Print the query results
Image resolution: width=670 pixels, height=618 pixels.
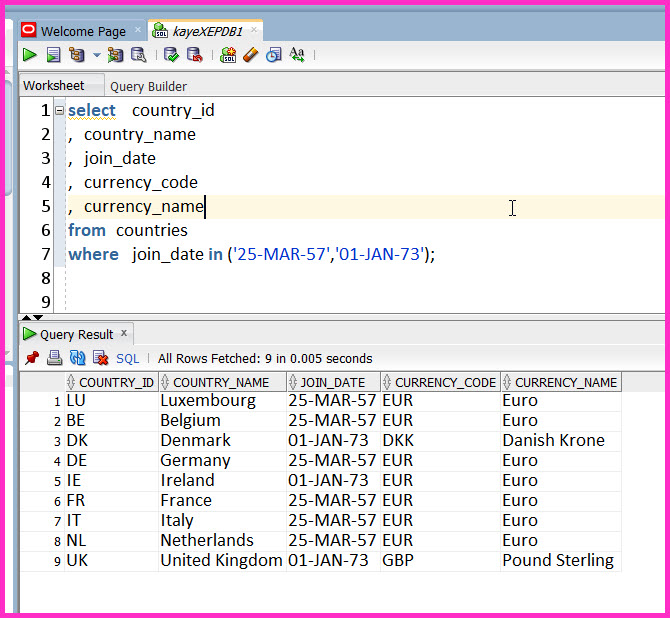point(54,358)
